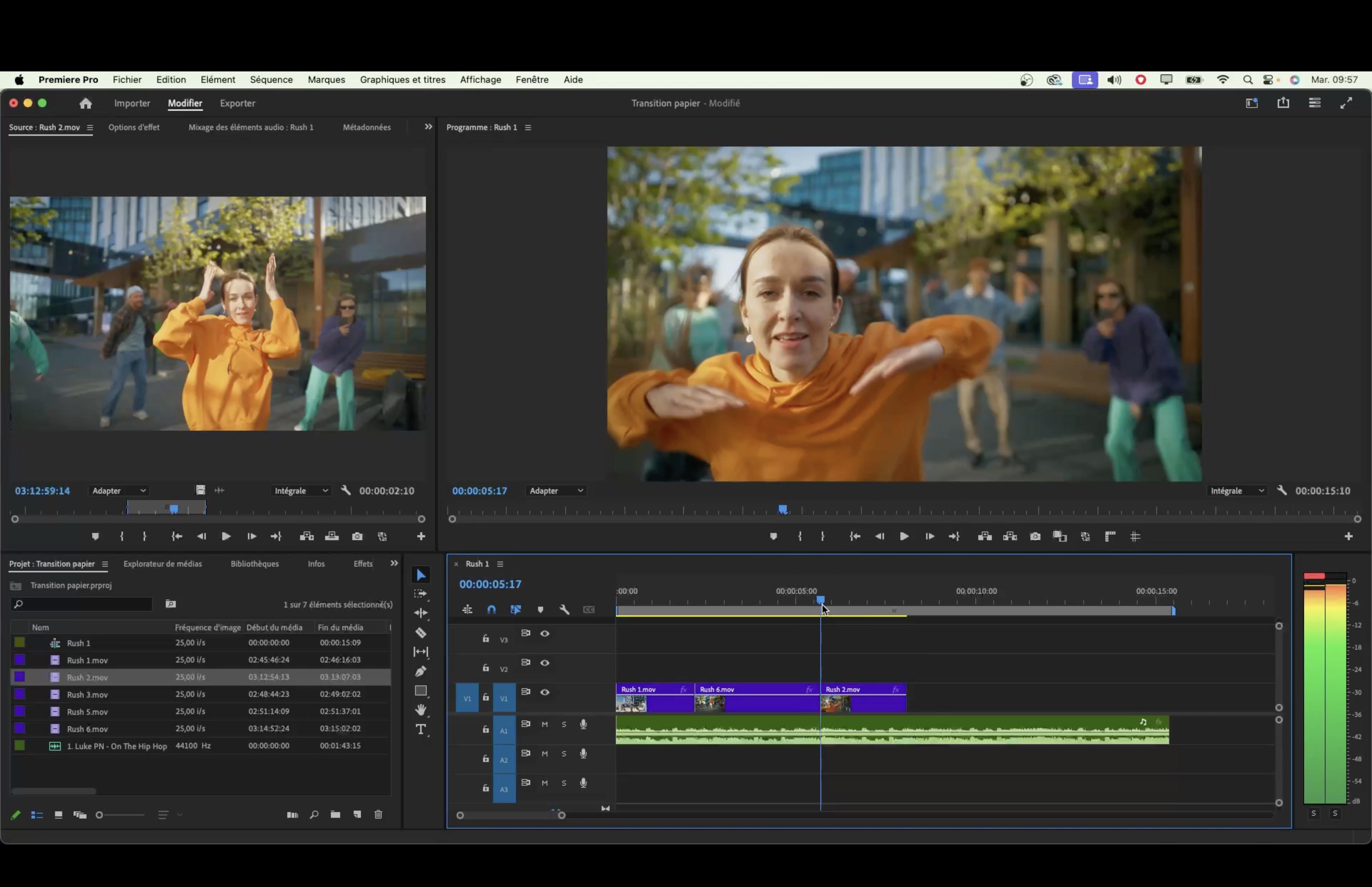Toggle lock on track V2
Screen dimensions: 1372x887
[x=485, y=667]
